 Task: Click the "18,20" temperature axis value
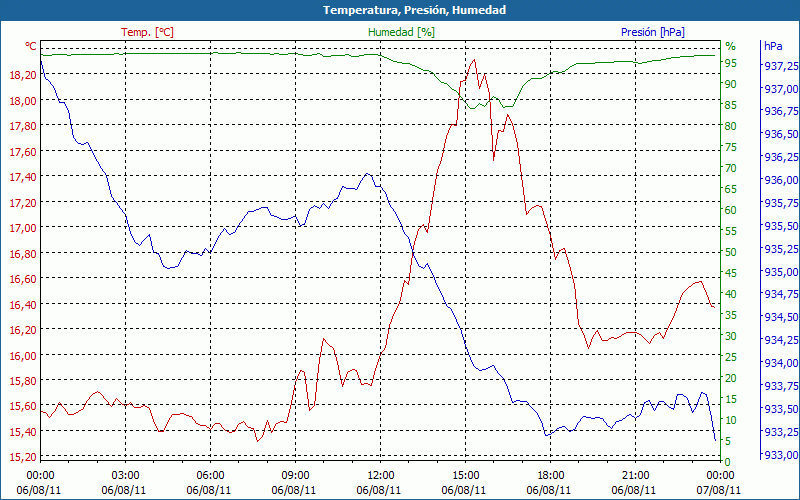tap(23, 75)
